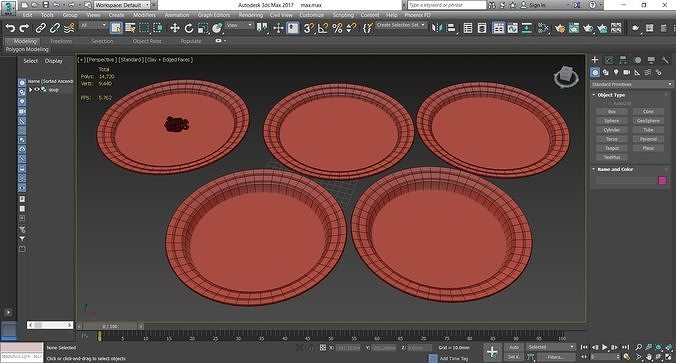Click the object color swatch
Screen dimensions: 676x363
pos(663,181)
